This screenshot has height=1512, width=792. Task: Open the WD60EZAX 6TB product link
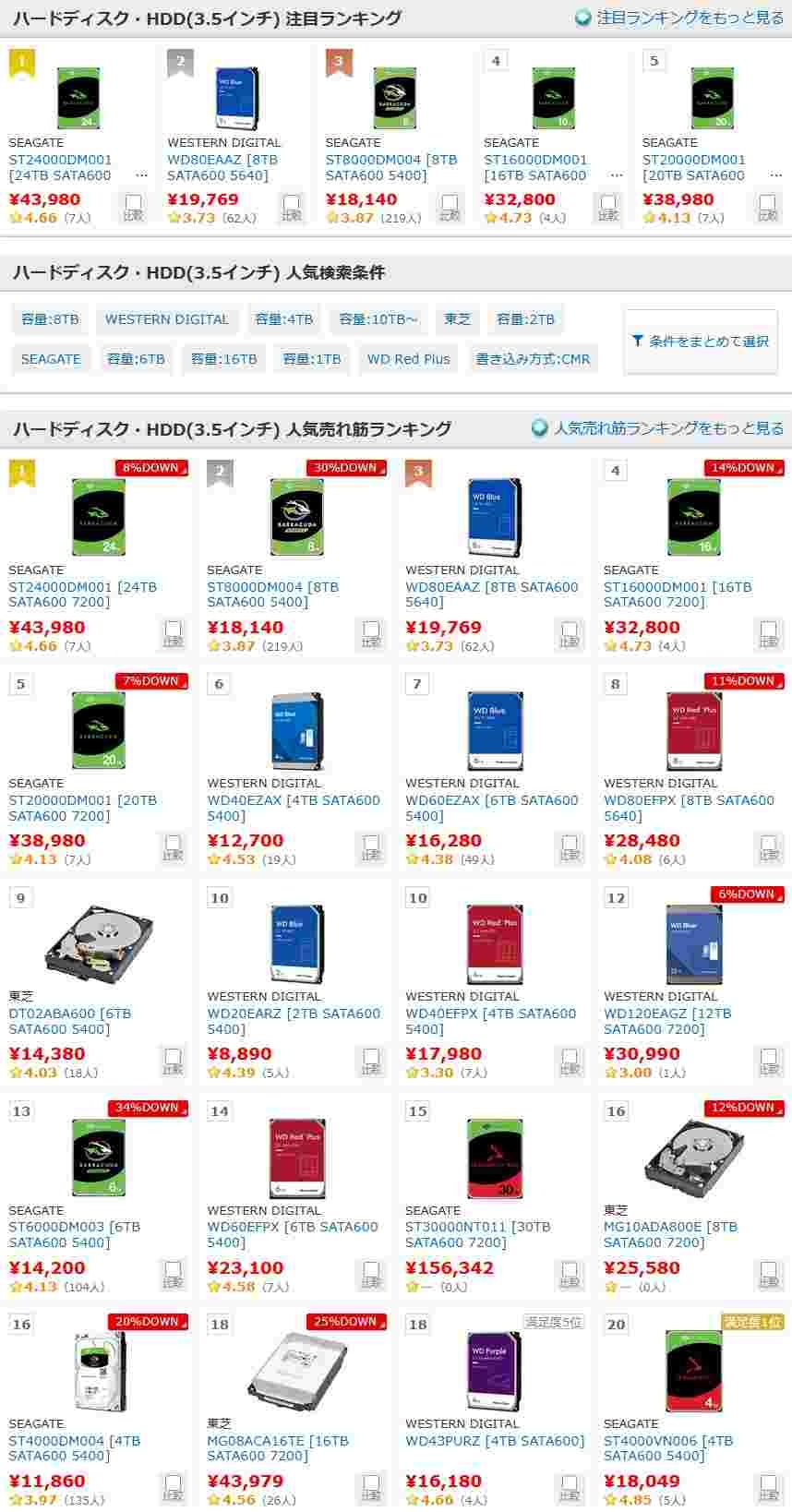[491, 808]
